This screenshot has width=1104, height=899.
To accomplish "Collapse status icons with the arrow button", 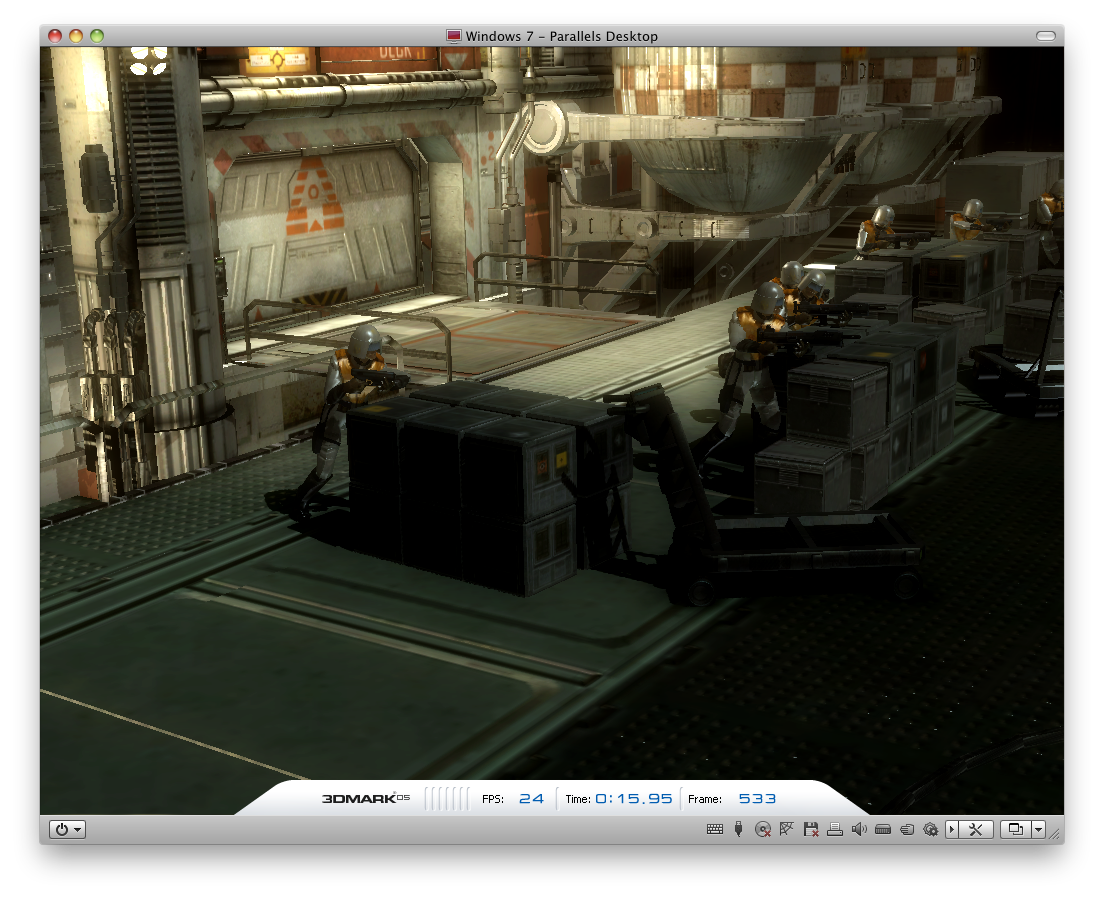I will (x=952, y=829).
